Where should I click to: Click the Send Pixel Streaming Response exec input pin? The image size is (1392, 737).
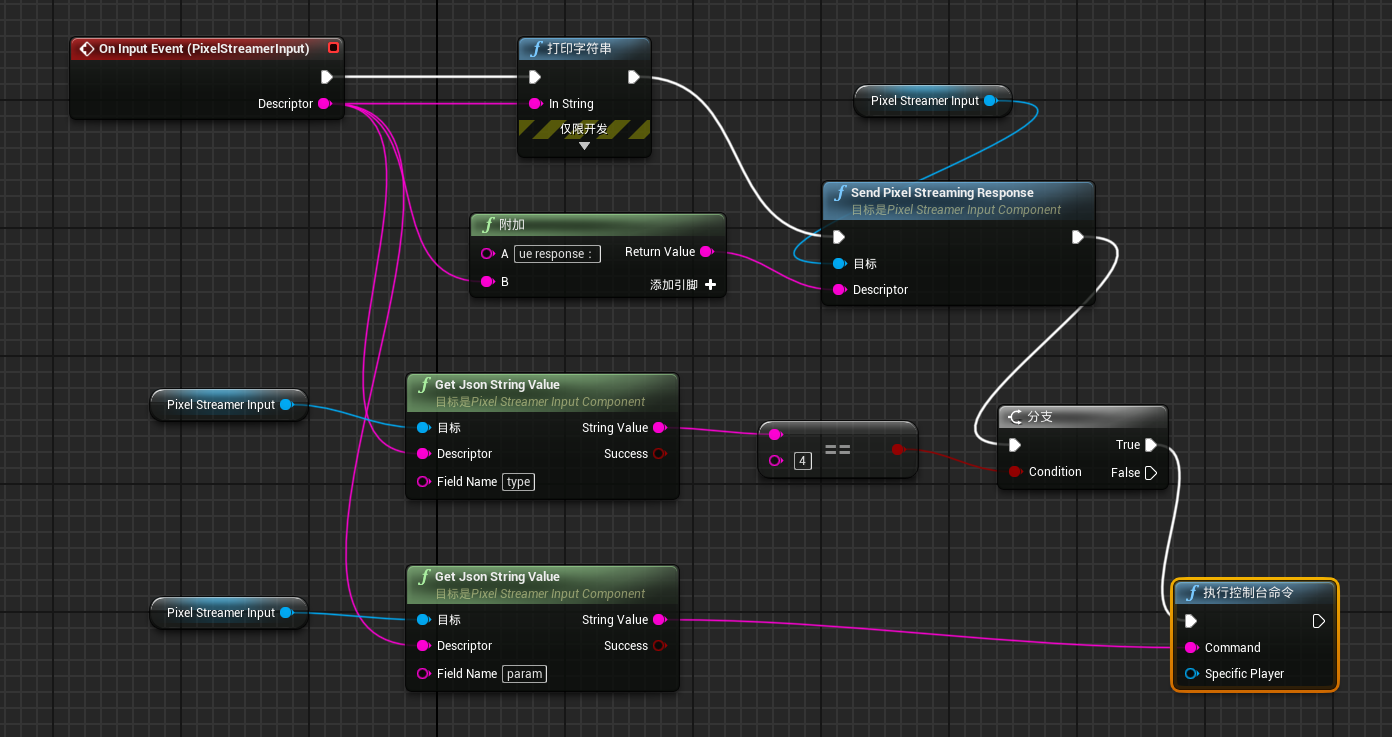(839, 237)
